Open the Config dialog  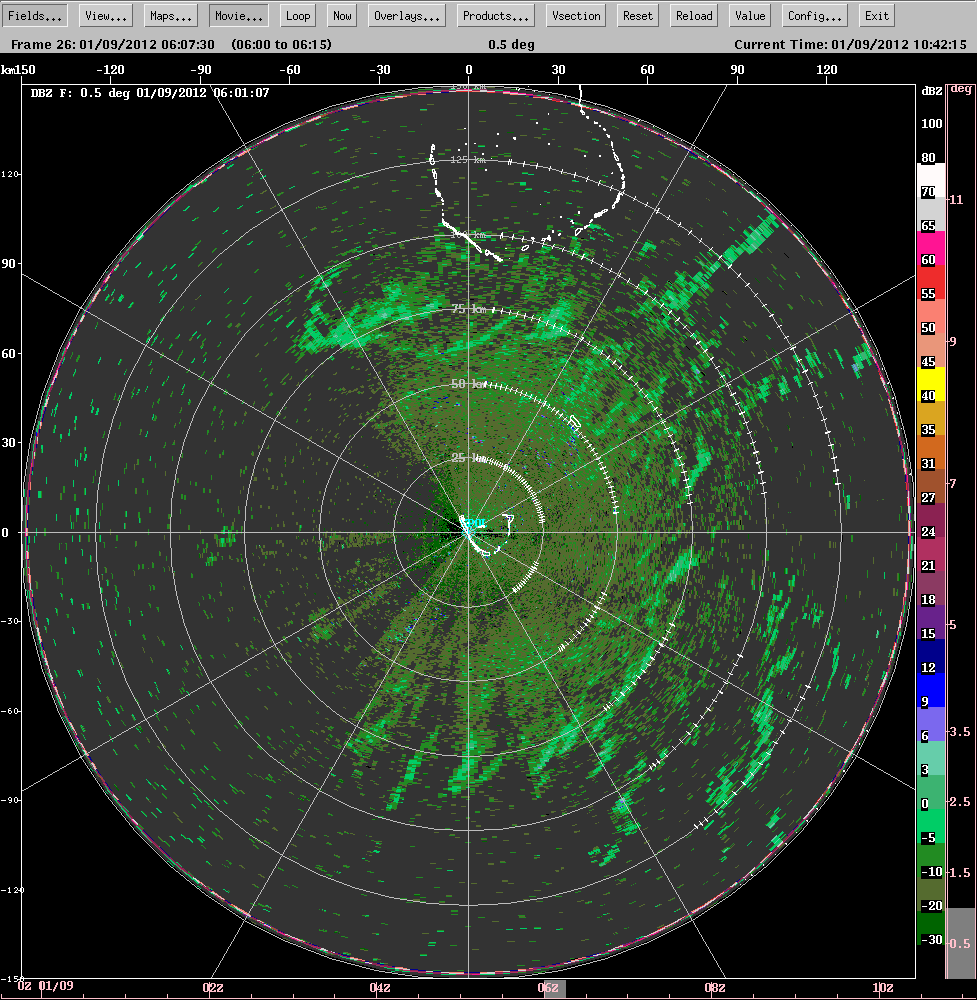click(x=813, y=15)
